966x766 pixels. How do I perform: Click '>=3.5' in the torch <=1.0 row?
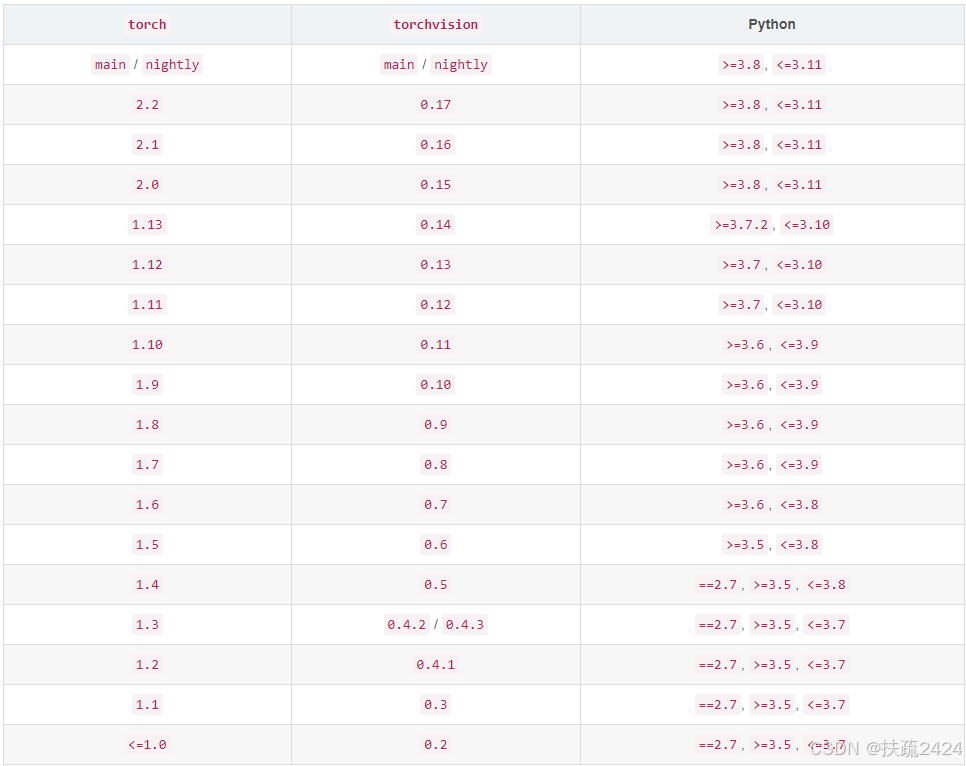point(772,746)
